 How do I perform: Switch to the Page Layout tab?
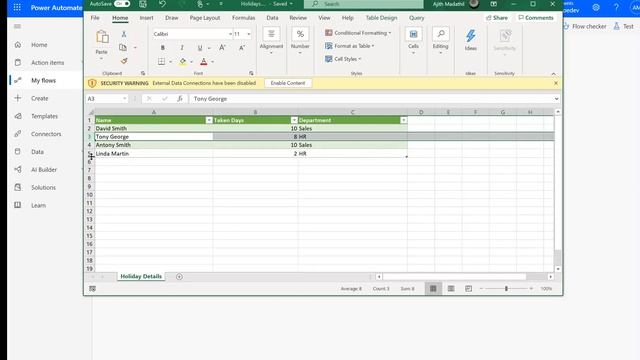point(205,18)
